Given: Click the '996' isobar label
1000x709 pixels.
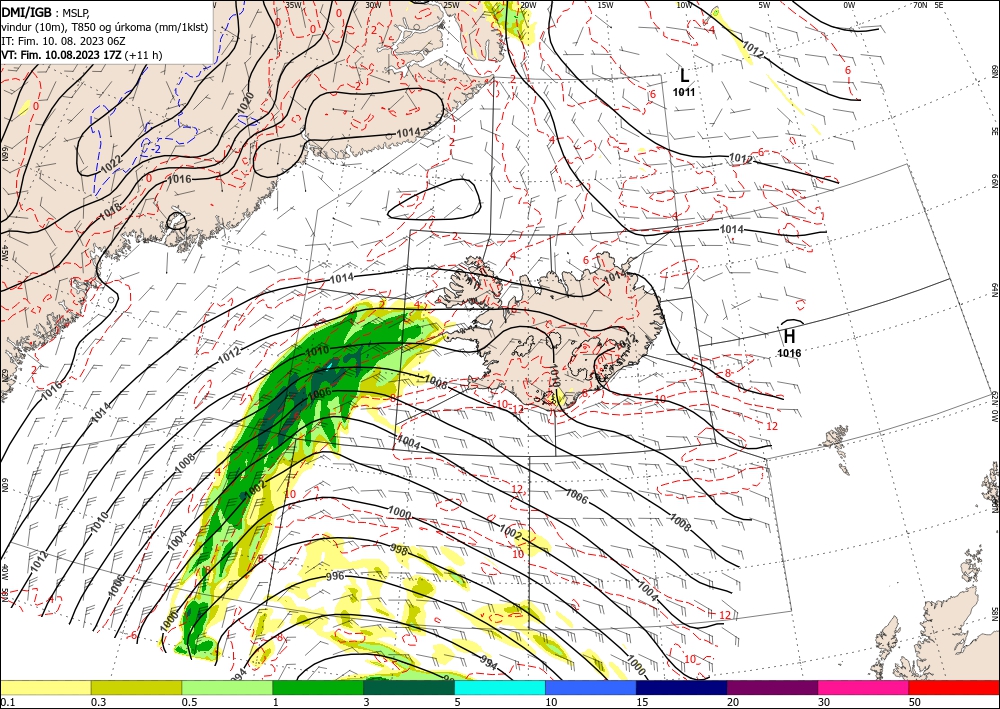Looking at the screenshot, I should pos(335,576).
